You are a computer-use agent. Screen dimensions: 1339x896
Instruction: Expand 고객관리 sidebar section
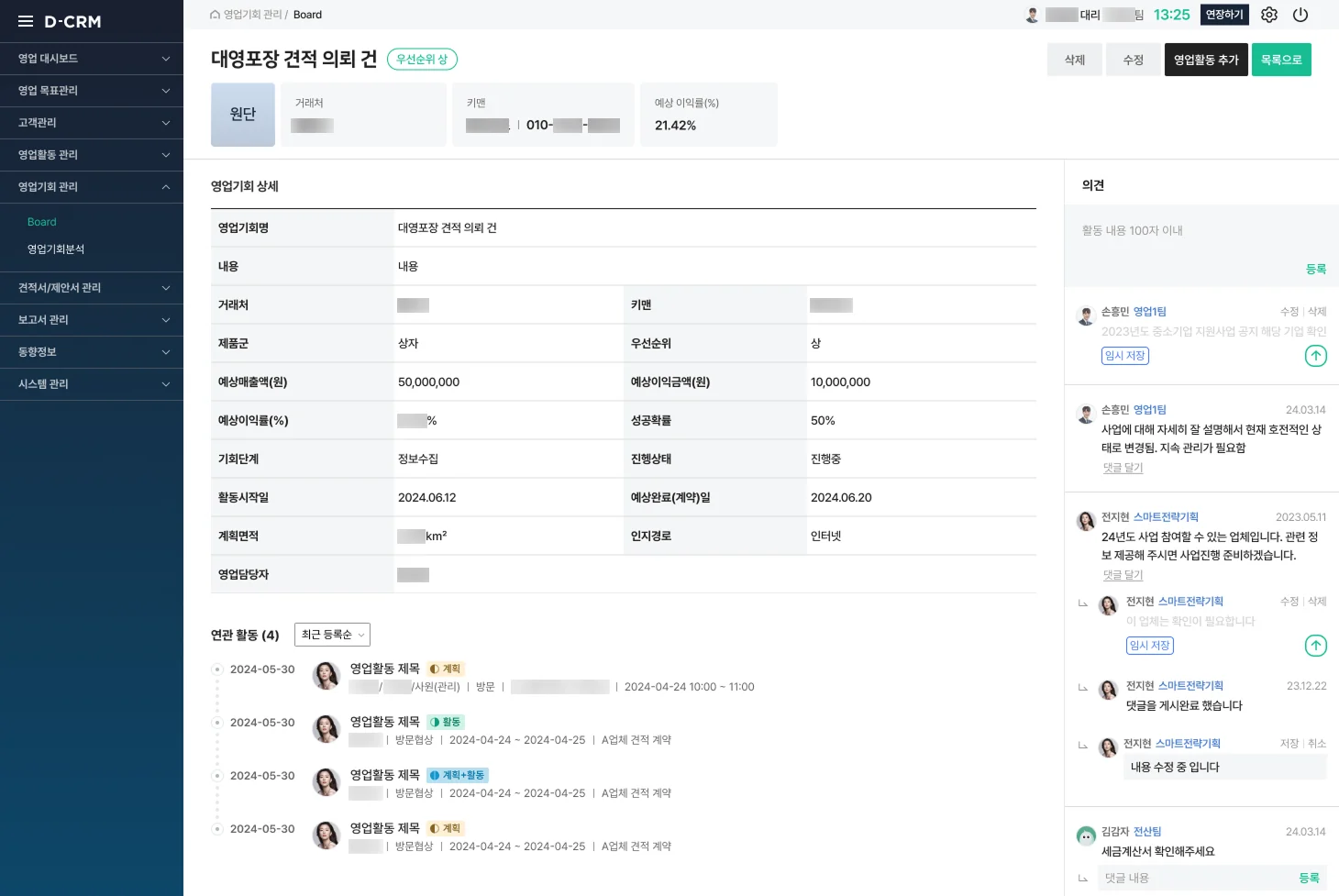point(92,123)
